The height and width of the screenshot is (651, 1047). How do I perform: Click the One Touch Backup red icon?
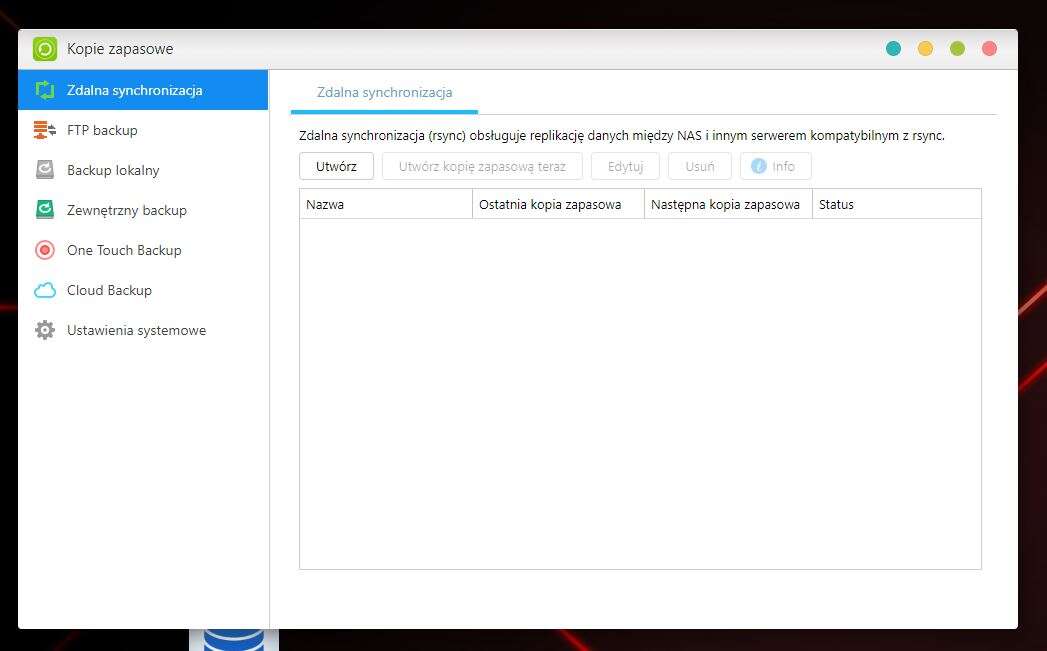pyautogui.click(x=45, y=250)
